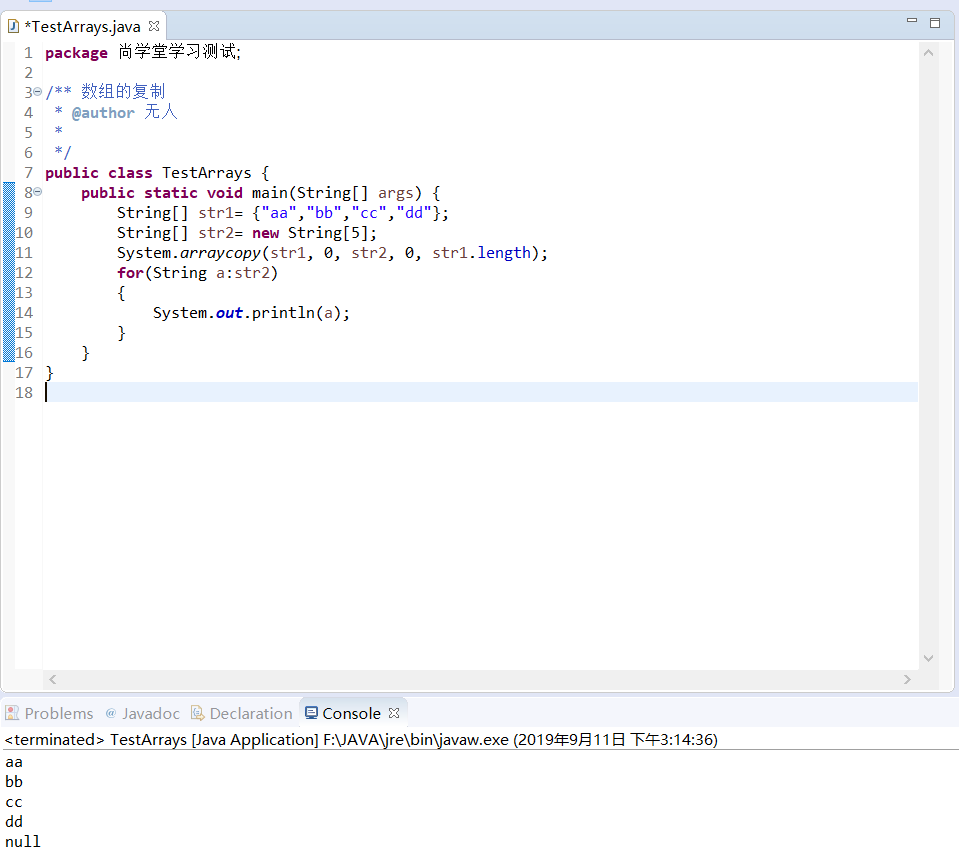The width and height of the screenshot is (959, 863).
Task: Click 'String[] args' parameter on line 8
Action: click(x=356, y=193)
